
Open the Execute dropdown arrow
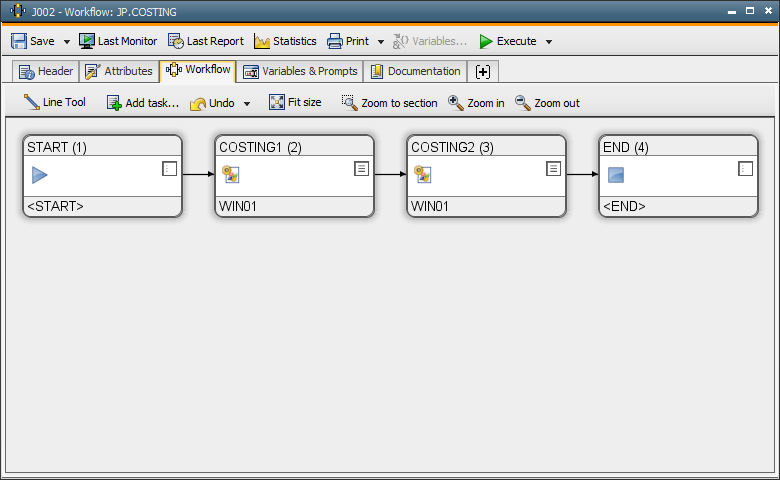pos(549,42)
